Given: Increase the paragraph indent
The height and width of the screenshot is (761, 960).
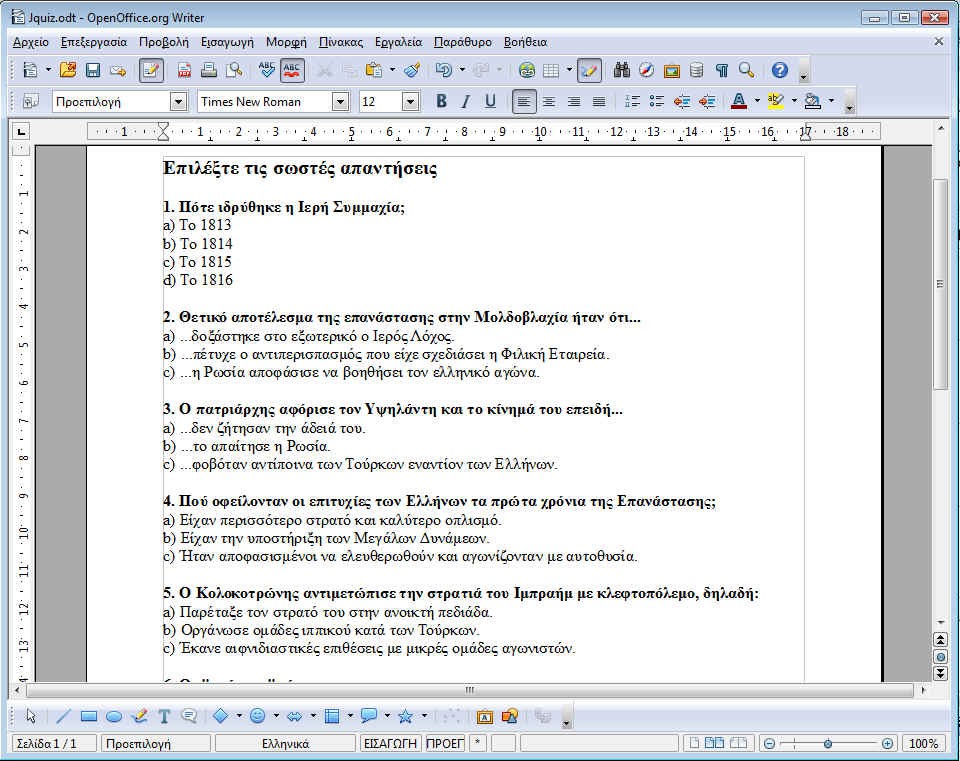Looking at the screenshot, I should point(707,101).
